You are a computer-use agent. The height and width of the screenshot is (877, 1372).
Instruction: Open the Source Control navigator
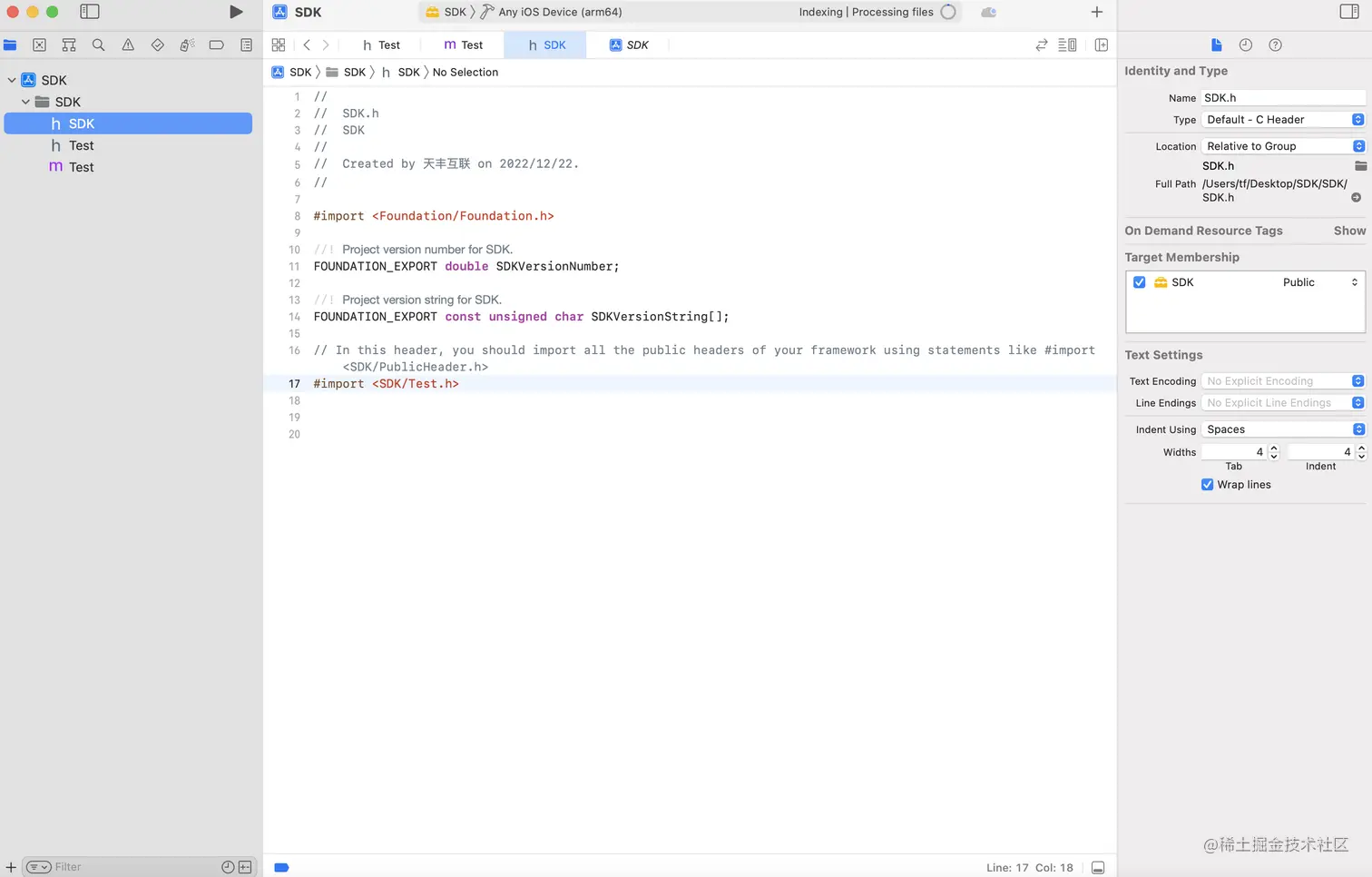(39, 44)
